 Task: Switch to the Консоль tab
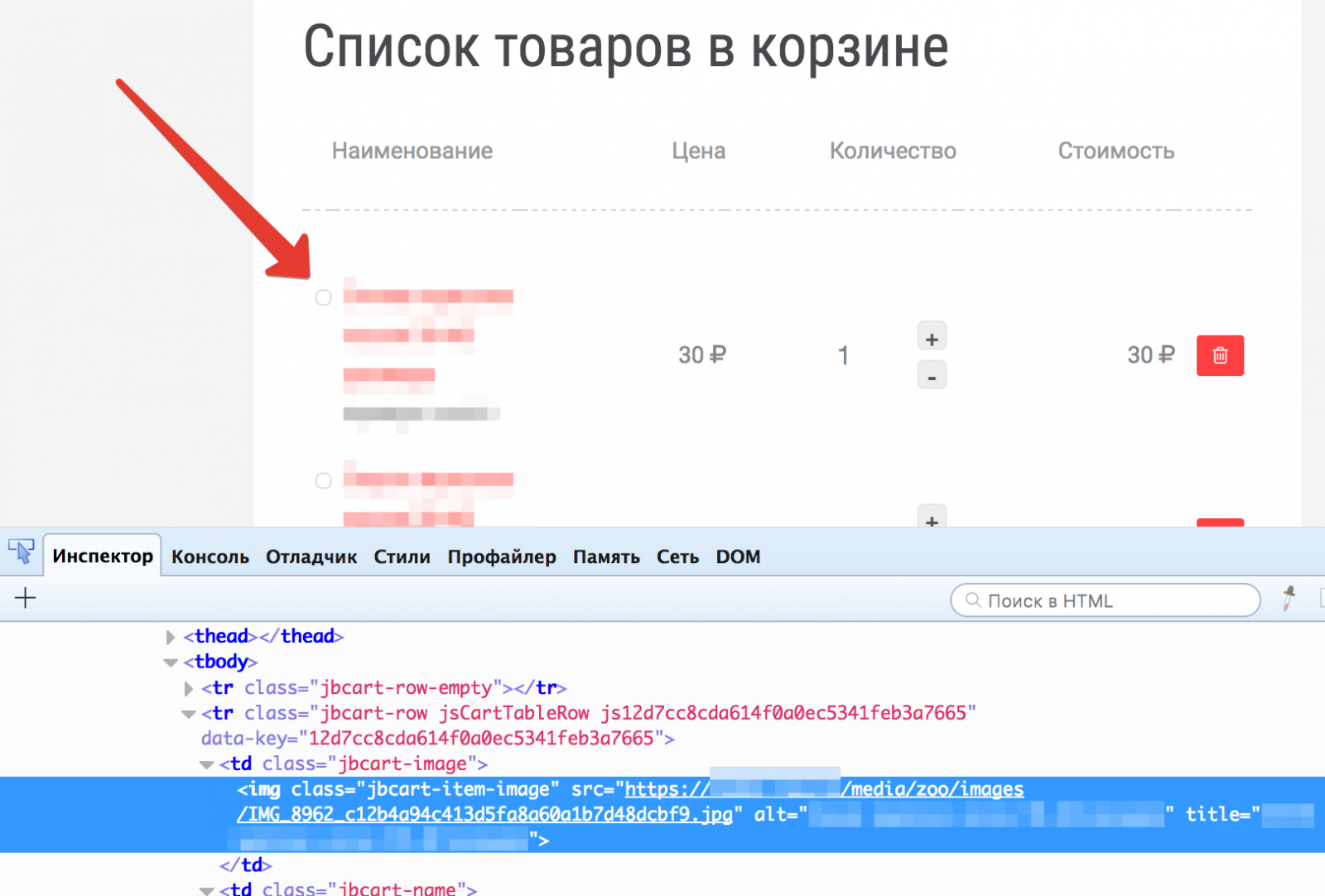coord(210,556)
